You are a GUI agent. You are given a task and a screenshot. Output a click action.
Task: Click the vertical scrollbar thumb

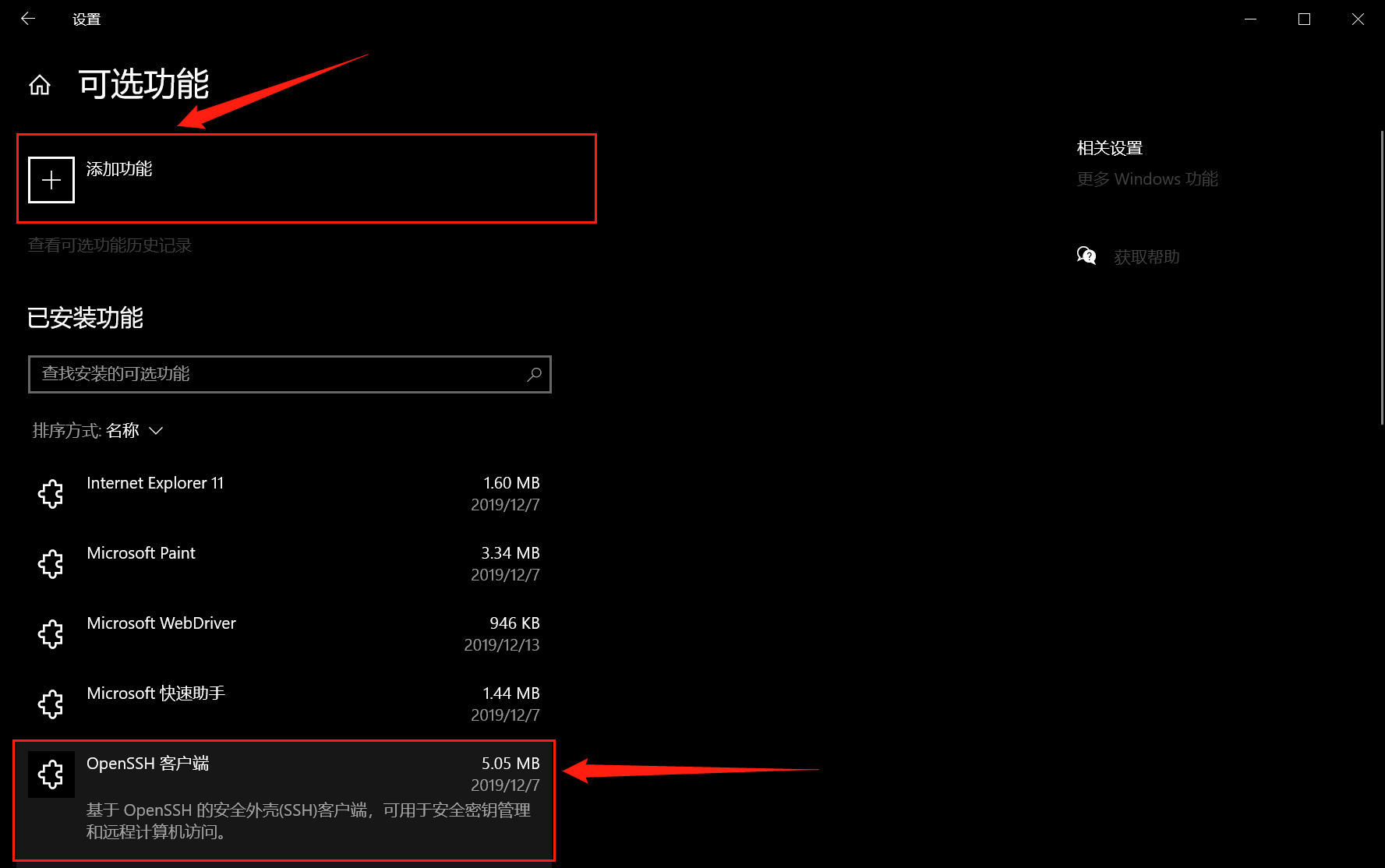coord(1382,278)
